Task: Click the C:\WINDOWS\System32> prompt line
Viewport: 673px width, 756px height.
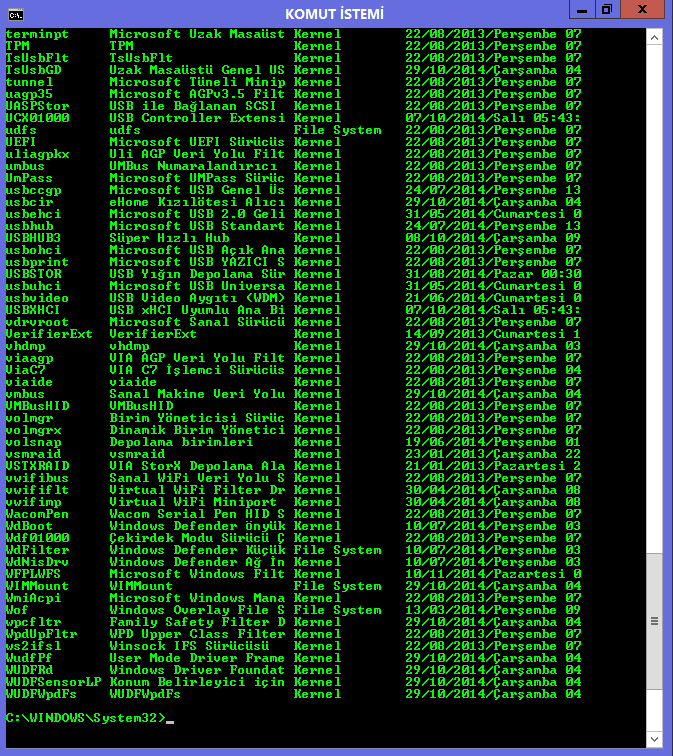Action: (x=85, y=718)
